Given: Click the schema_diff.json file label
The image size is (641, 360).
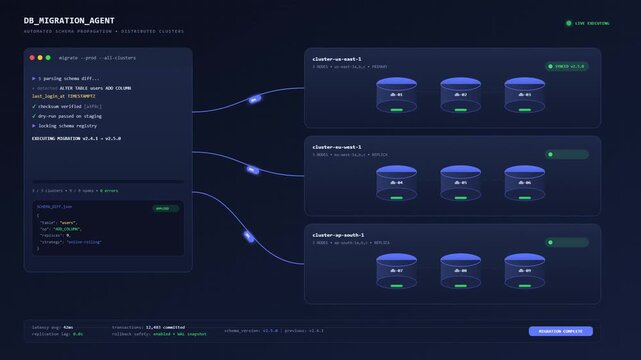Looking at the screenshot, I should click(54, 207).
